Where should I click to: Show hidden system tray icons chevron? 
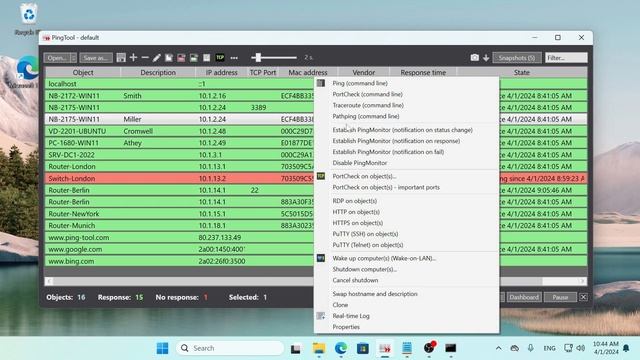click(x=498, y=348)
